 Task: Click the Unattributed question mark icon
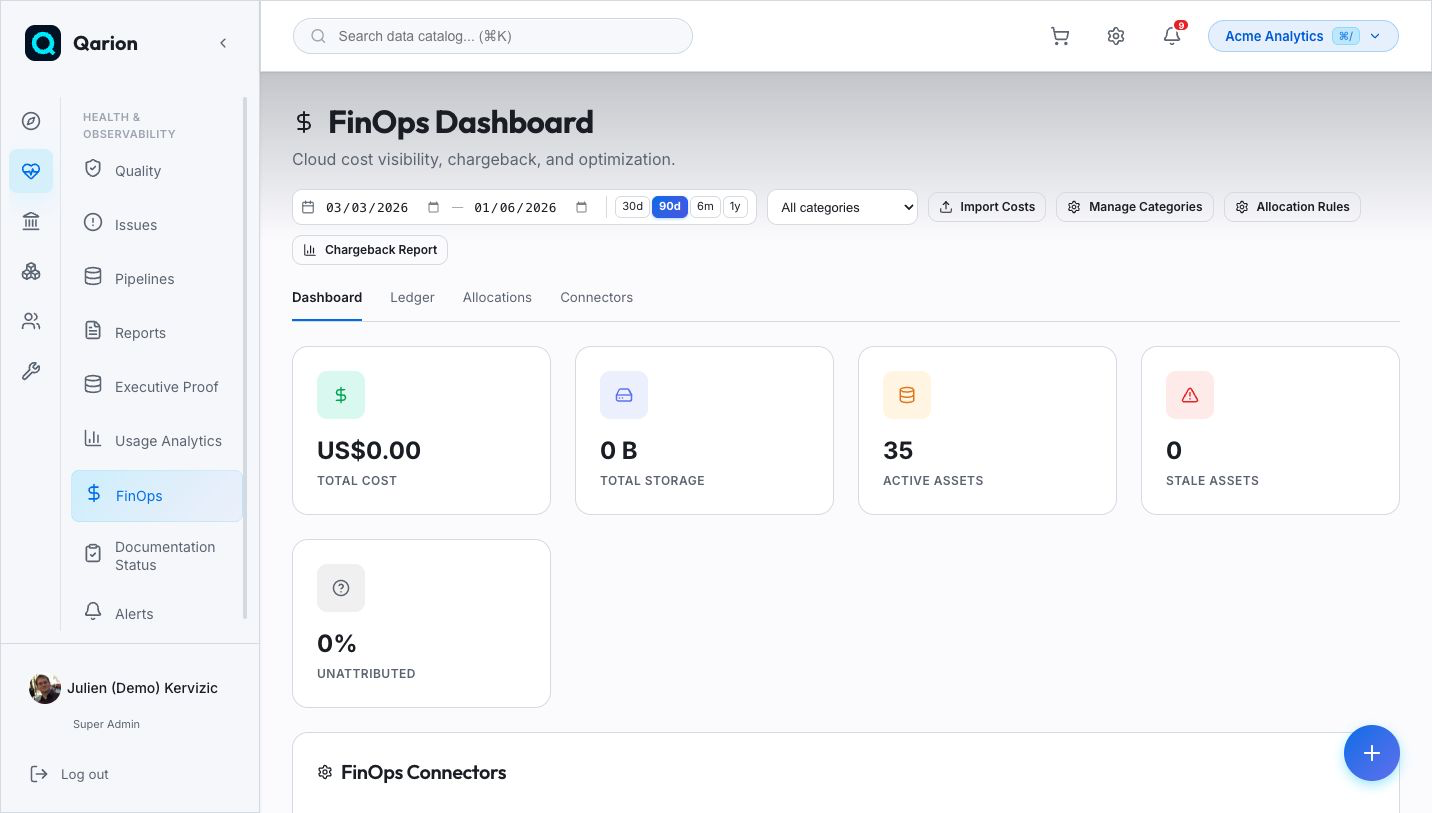pos(341,588)
